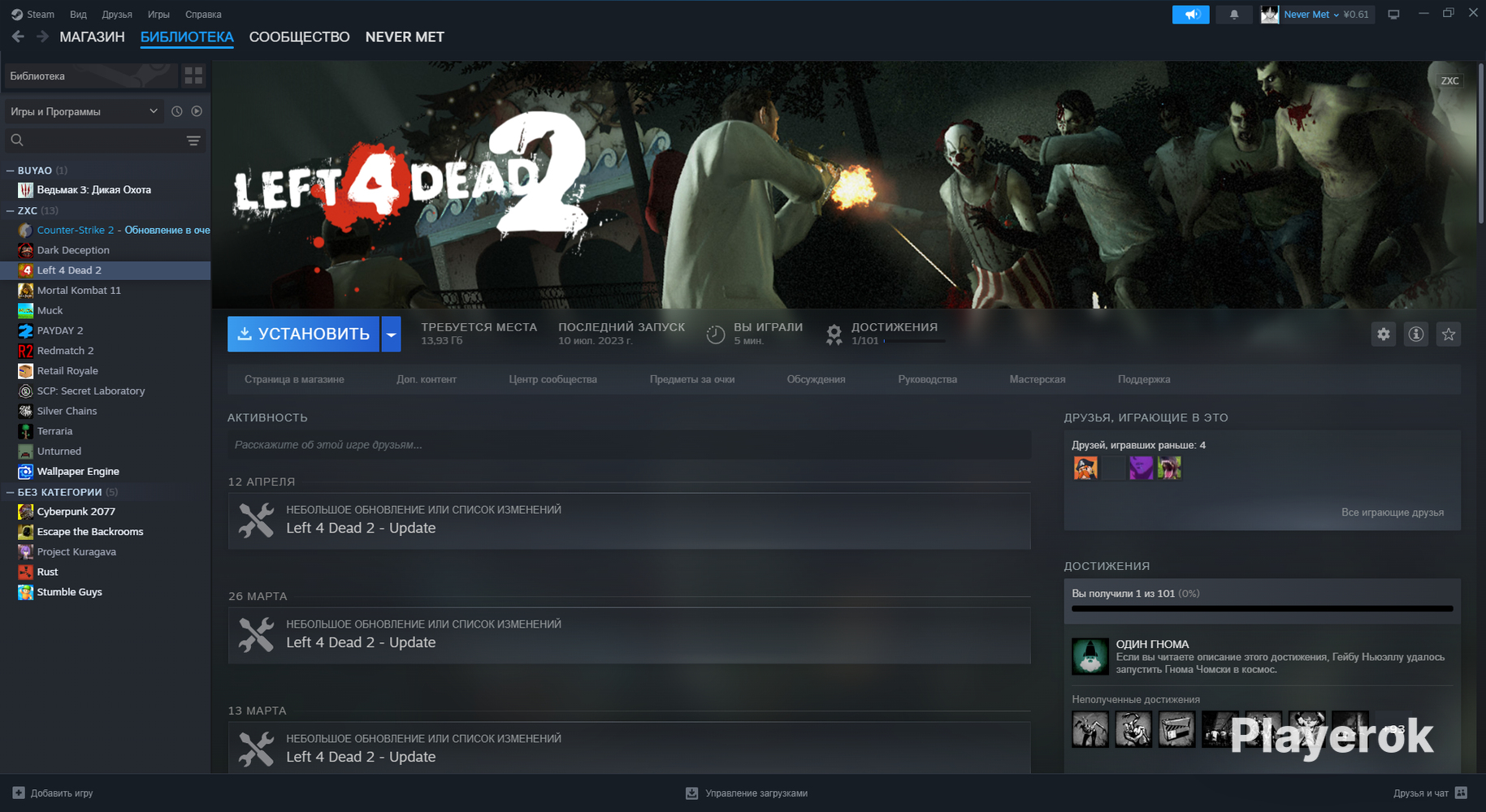
Task: Add Left 4 Dead 2 to favorites star
Action: pyautogui.click(x=1449, y=334)
